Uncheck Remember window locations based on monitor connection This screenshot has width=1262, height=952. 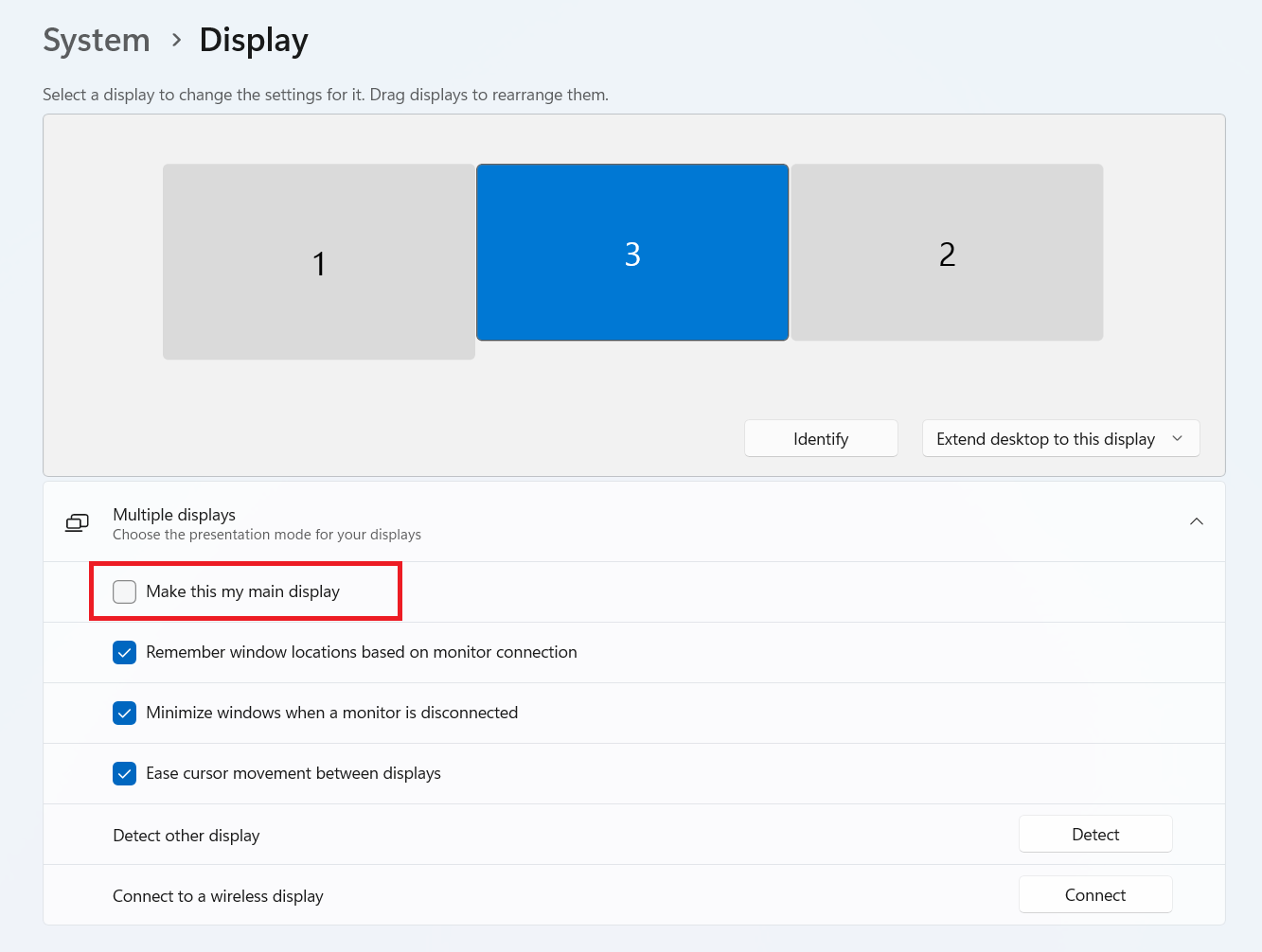[125, 652]
